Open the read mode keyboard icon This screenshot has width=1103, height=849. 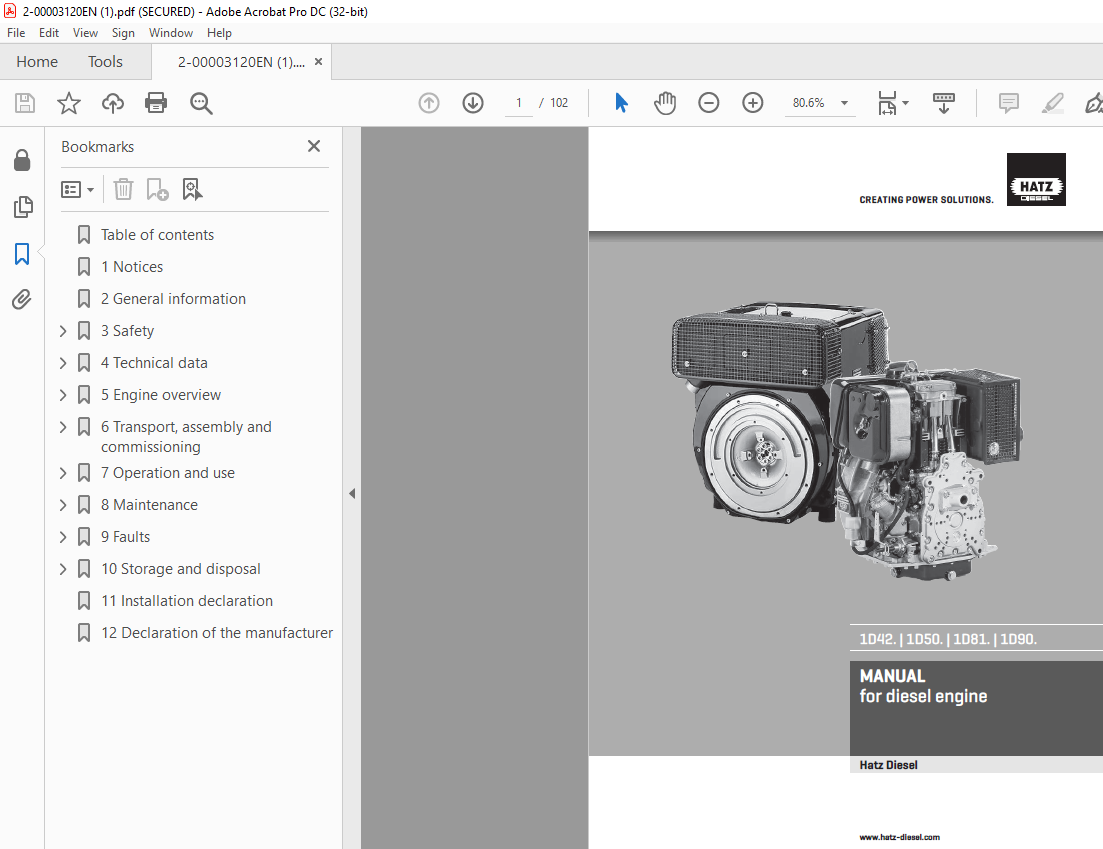coord(943,103)
